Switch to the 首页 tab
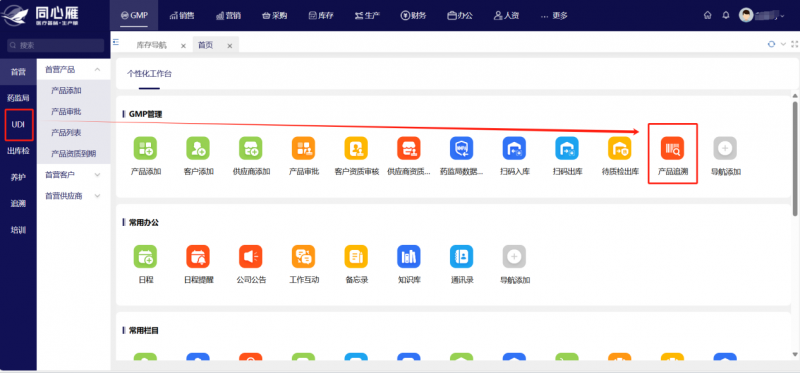Image resolution: width=800 pixels, height=373 pixels. [x=206, y=45]
